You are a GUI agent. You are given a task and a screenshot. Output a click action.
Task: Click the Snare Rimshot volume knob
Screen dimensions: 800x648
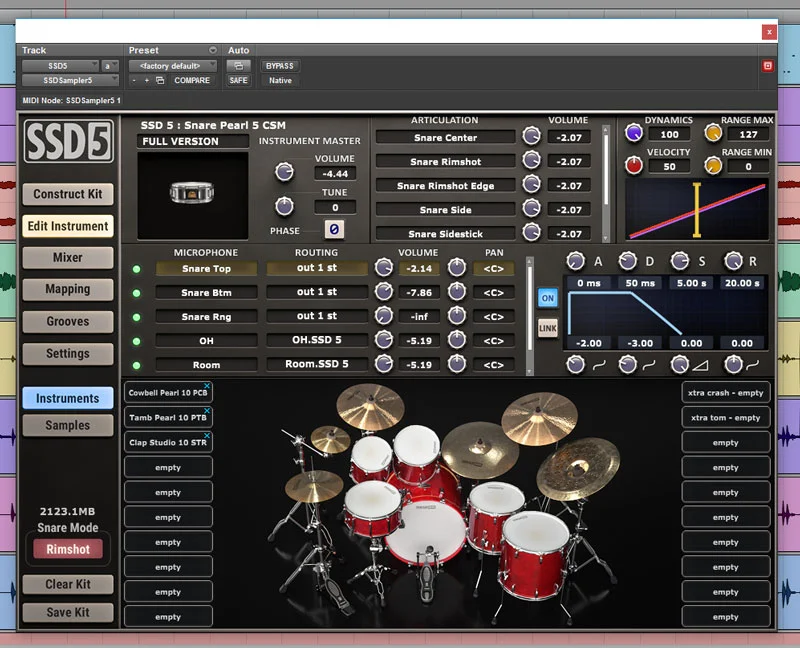click(531, 160)
